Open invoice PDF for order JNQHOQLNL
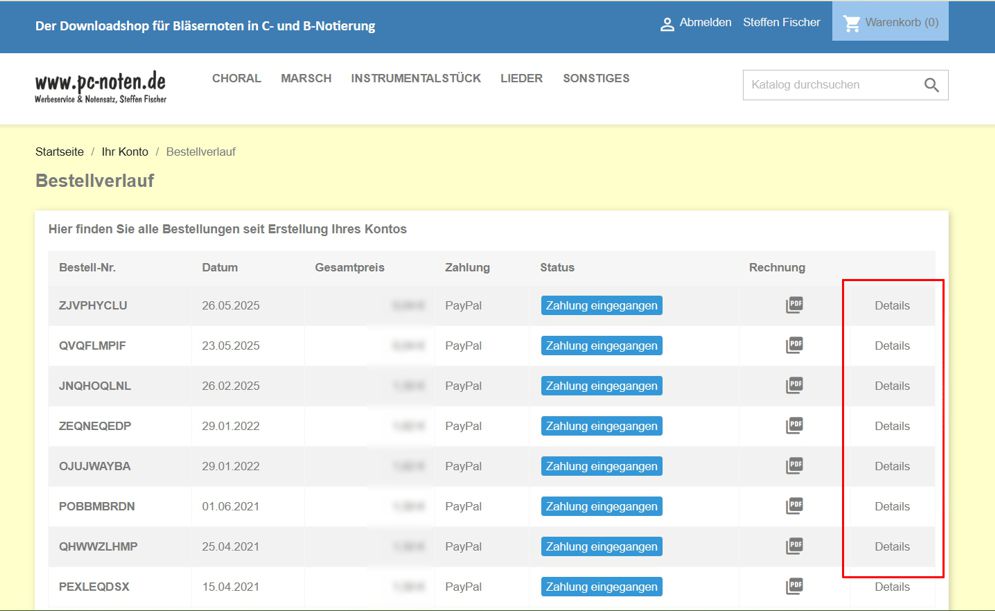The width and height of the screenshot is (995, 611). [x=794, y=385]
